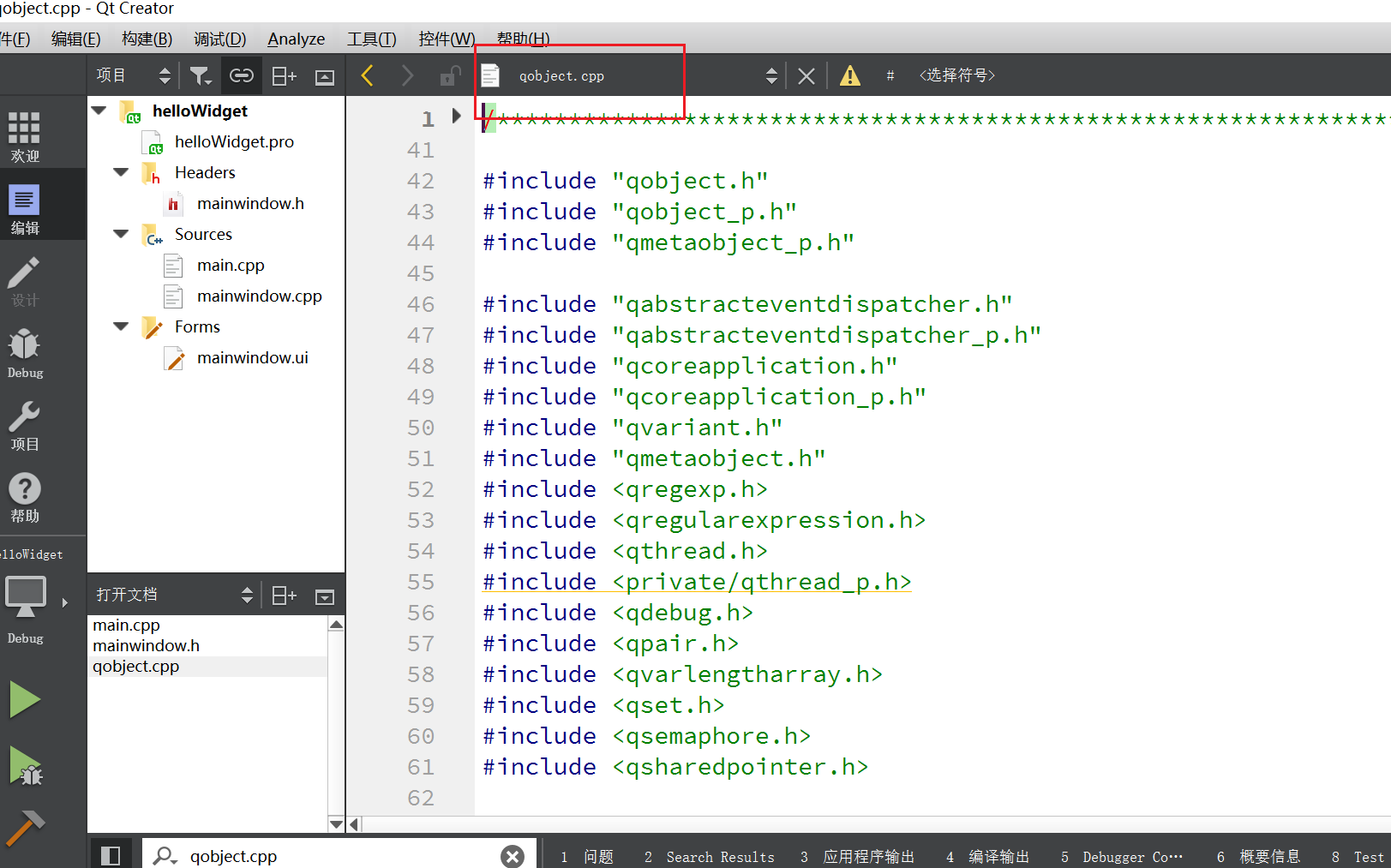Open the 概要信息 pane

click(x=1258, y=857)
